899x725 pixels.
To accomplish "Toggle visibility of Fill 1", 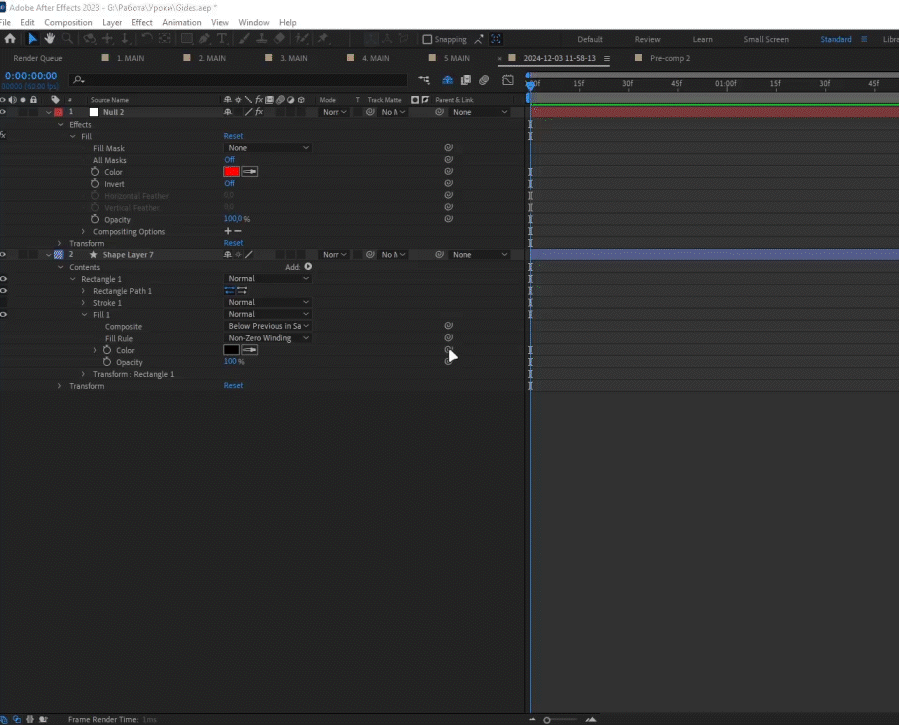I will pos(3,314).
